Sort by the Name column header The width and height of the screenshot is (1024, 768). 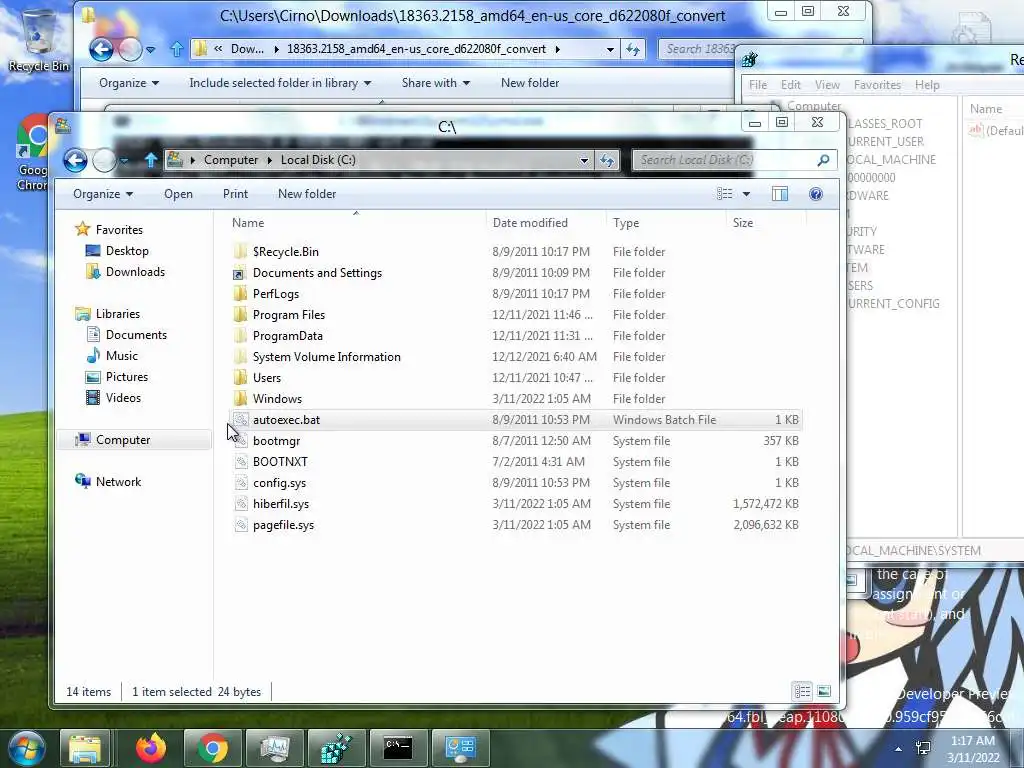(x=357, y=223)
